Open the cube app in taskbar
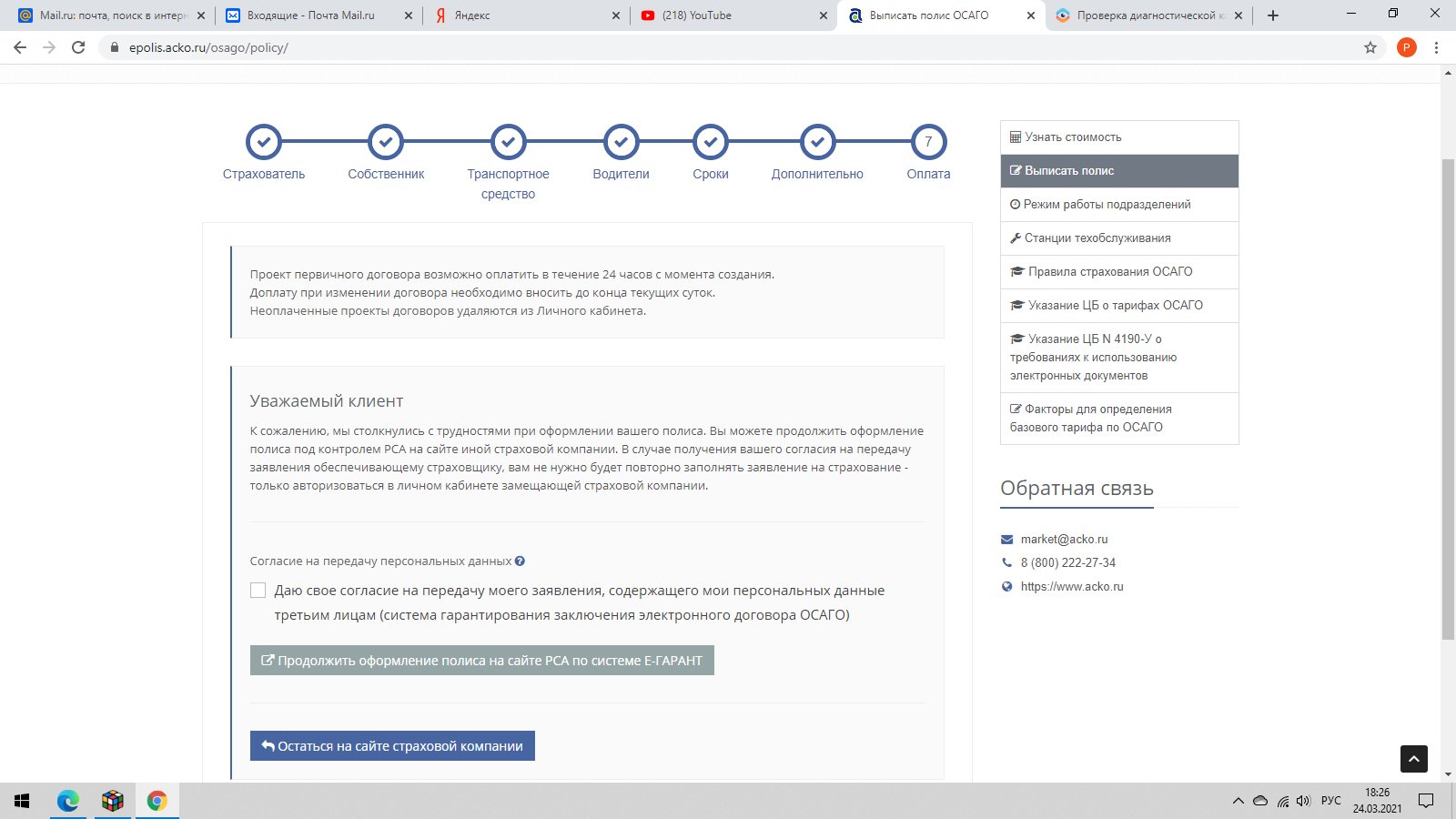Screen dimensions: 1456x819 tap(113, 801)
